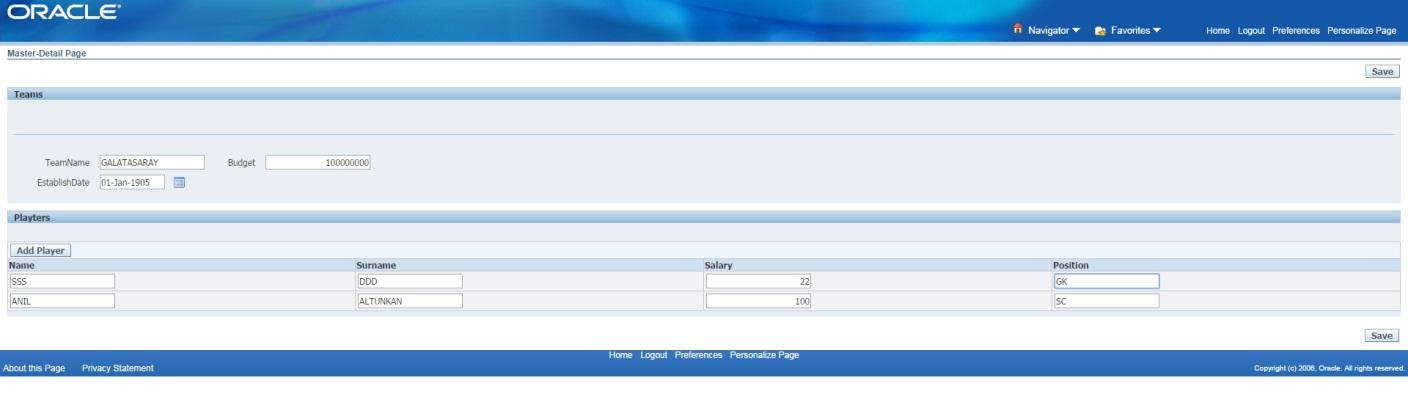Click the Oracle copyright notice
This screenshot has height=397, width=1408.
coord(1330,370)
